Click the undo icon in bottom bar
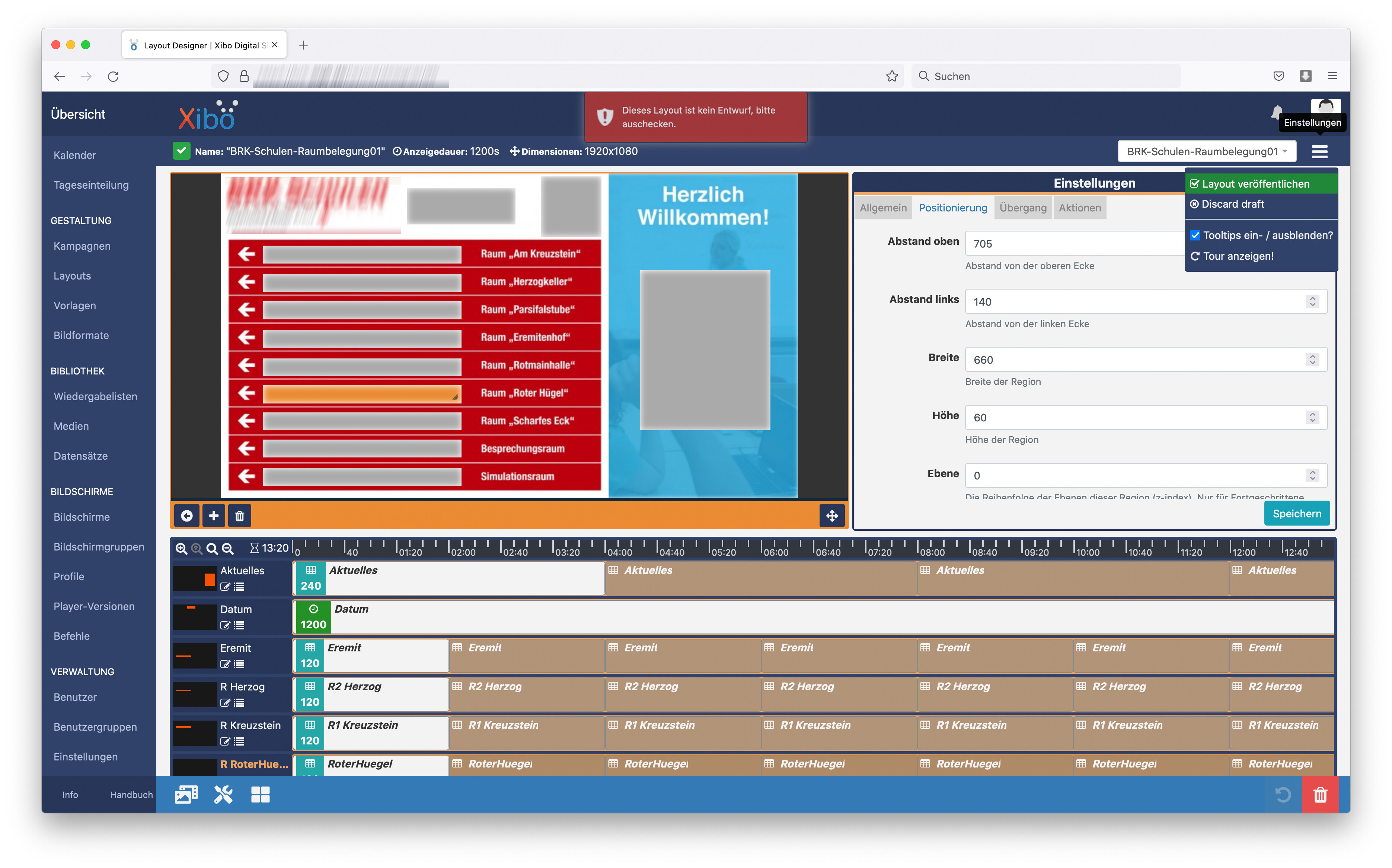 [1283, 795]
